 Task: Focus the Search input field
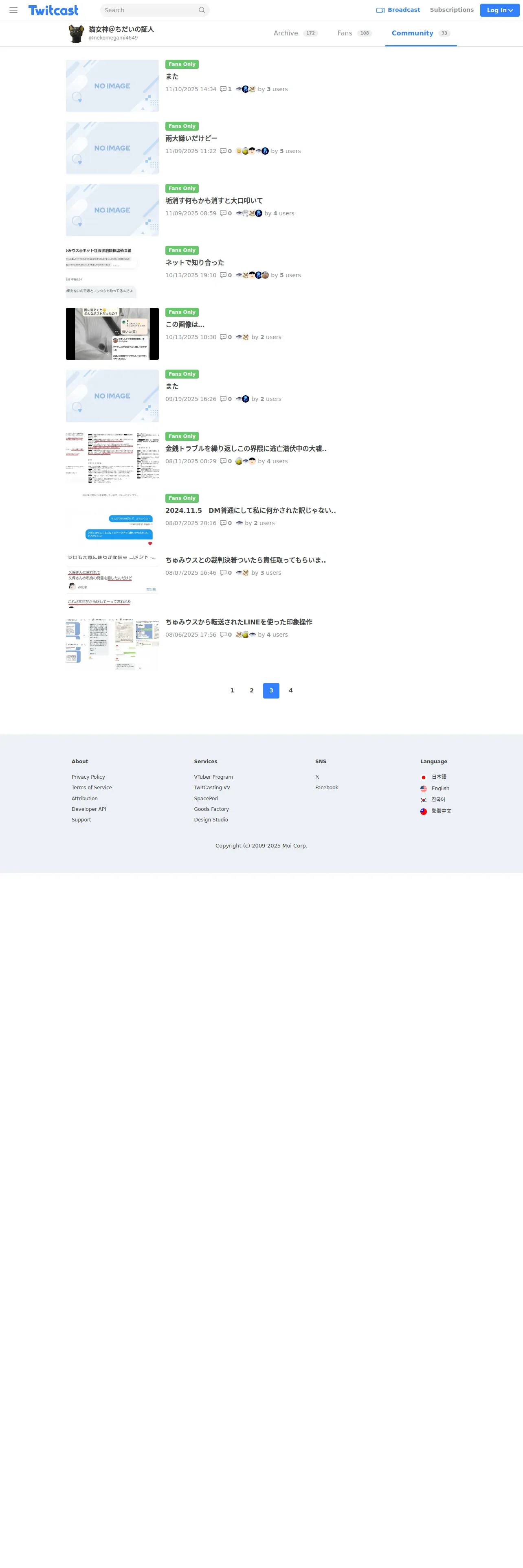coord(150,10)
